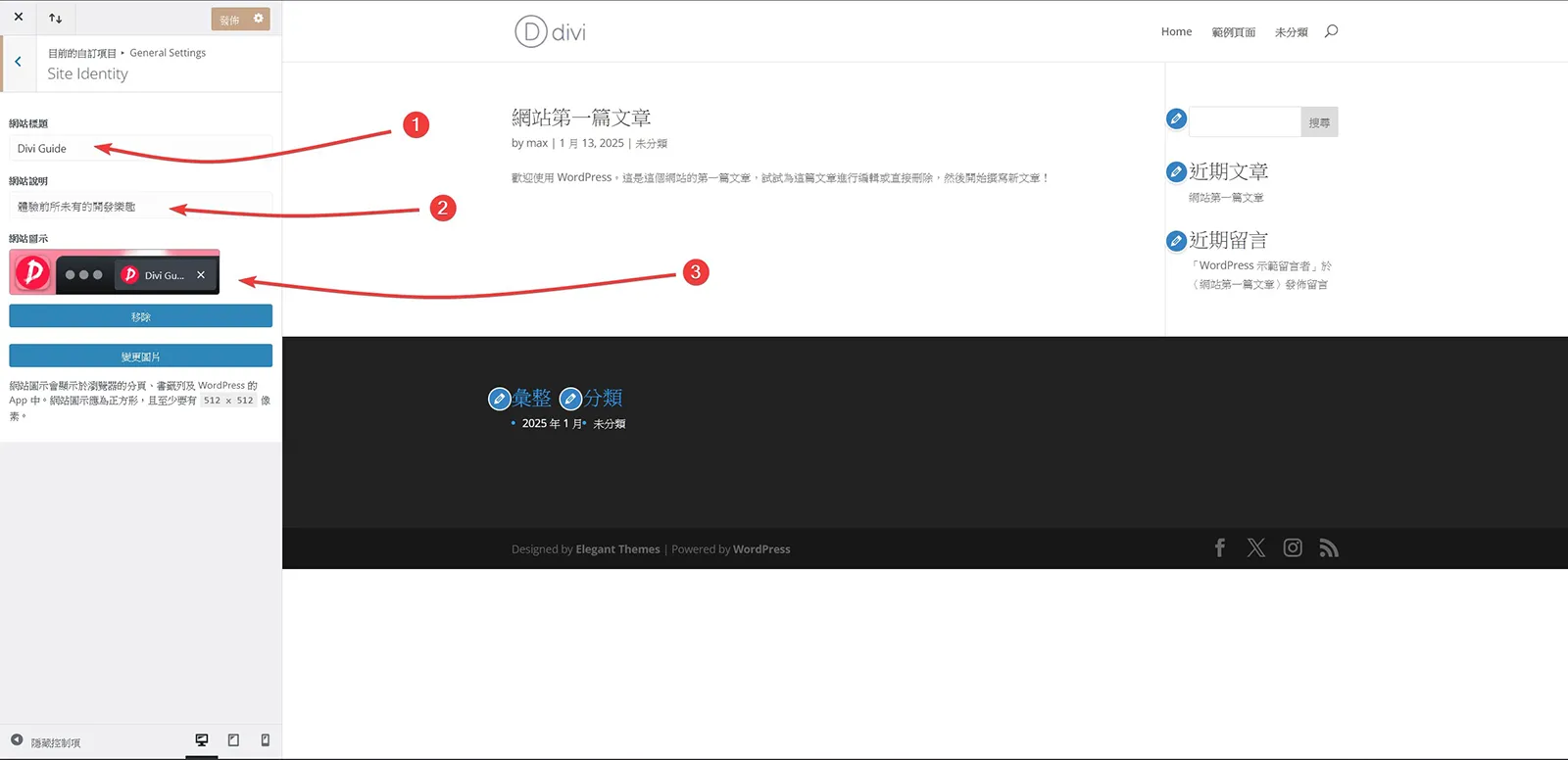Viewport: 1568px width, 760px height.
Task: Open the RSS feed footer icon
Action: coord(1329,548)
